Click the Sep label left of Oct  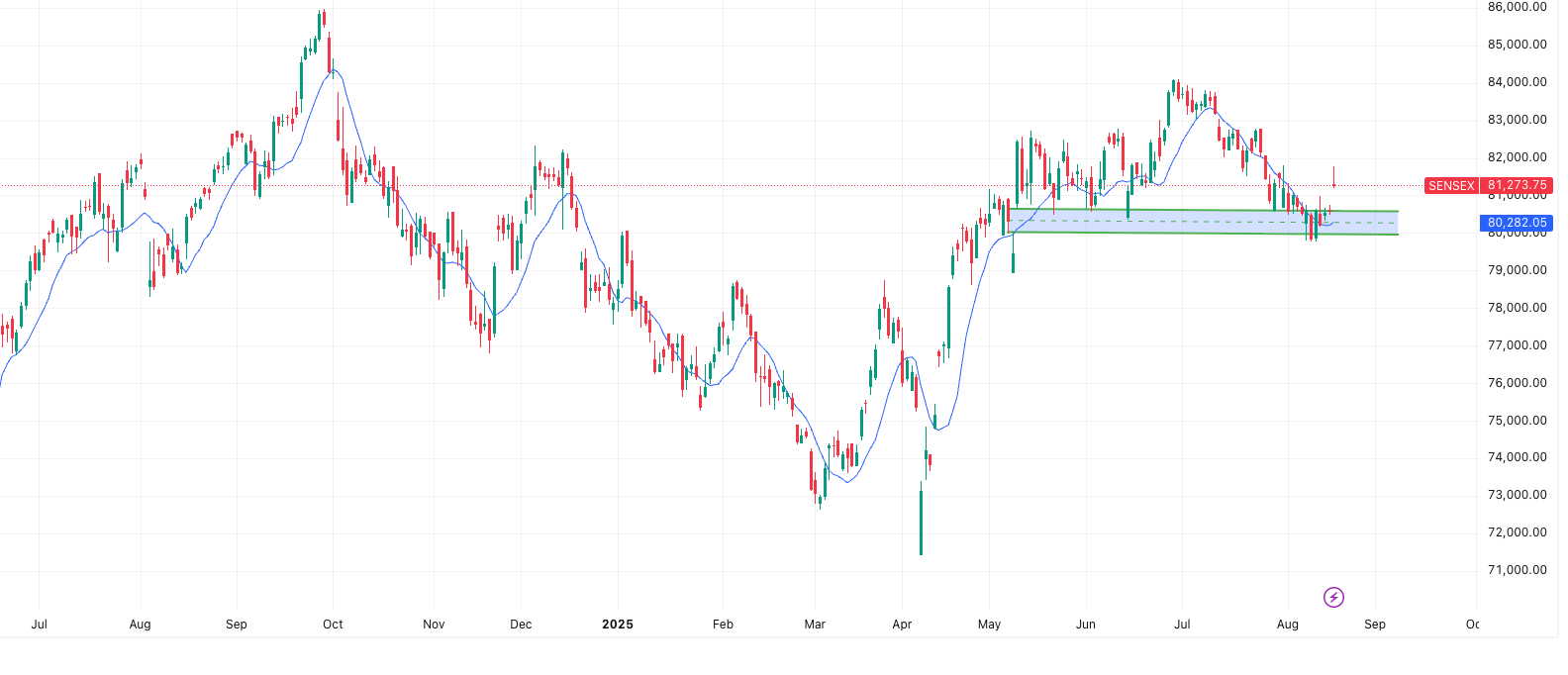coord(237,625)
